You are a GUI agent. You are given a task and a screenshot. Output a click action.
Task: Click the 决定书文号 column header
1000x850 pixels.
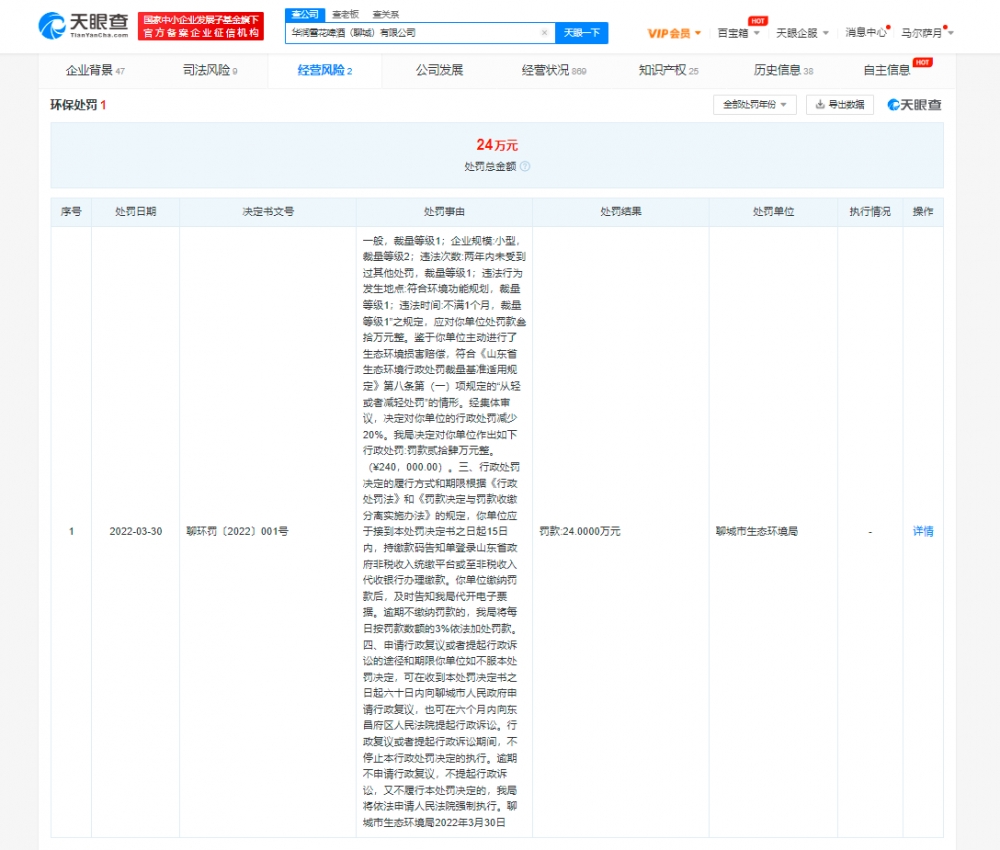pyautogui.click(x=268, y=212)
